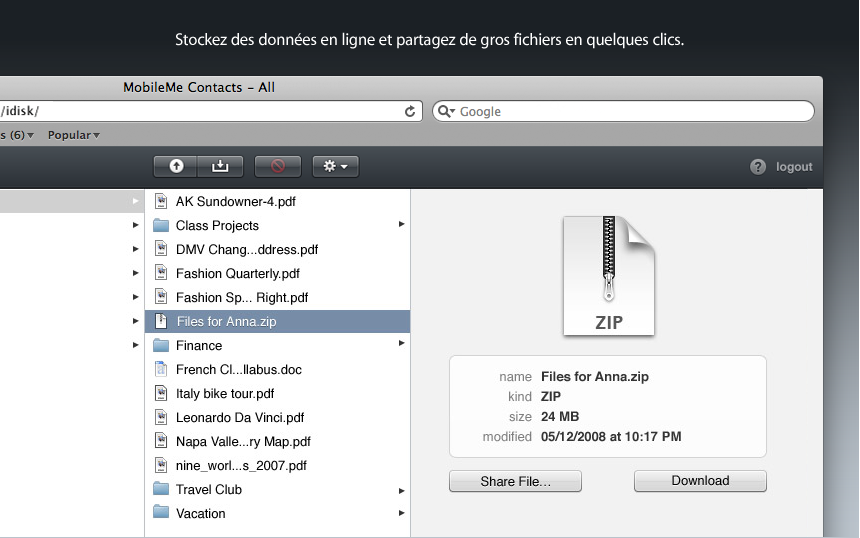
Task: Expand Finance folder using its arrow
Action: (401, 343)
